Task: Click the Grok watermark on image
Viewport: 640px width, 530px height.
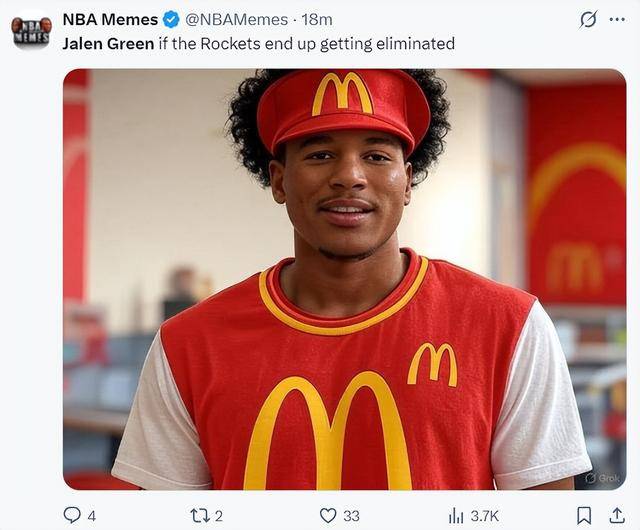Action: click(603, 478)
